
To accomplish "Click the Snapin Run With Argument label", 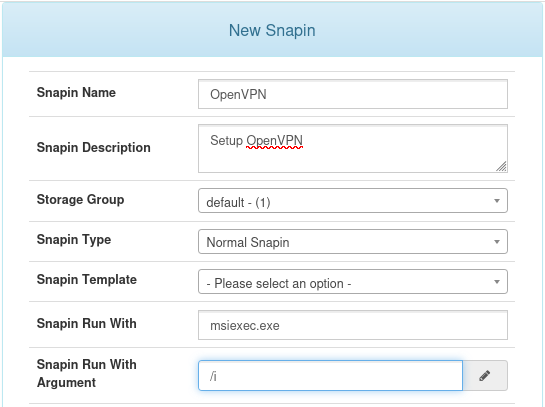I will [x=87, y=373].
